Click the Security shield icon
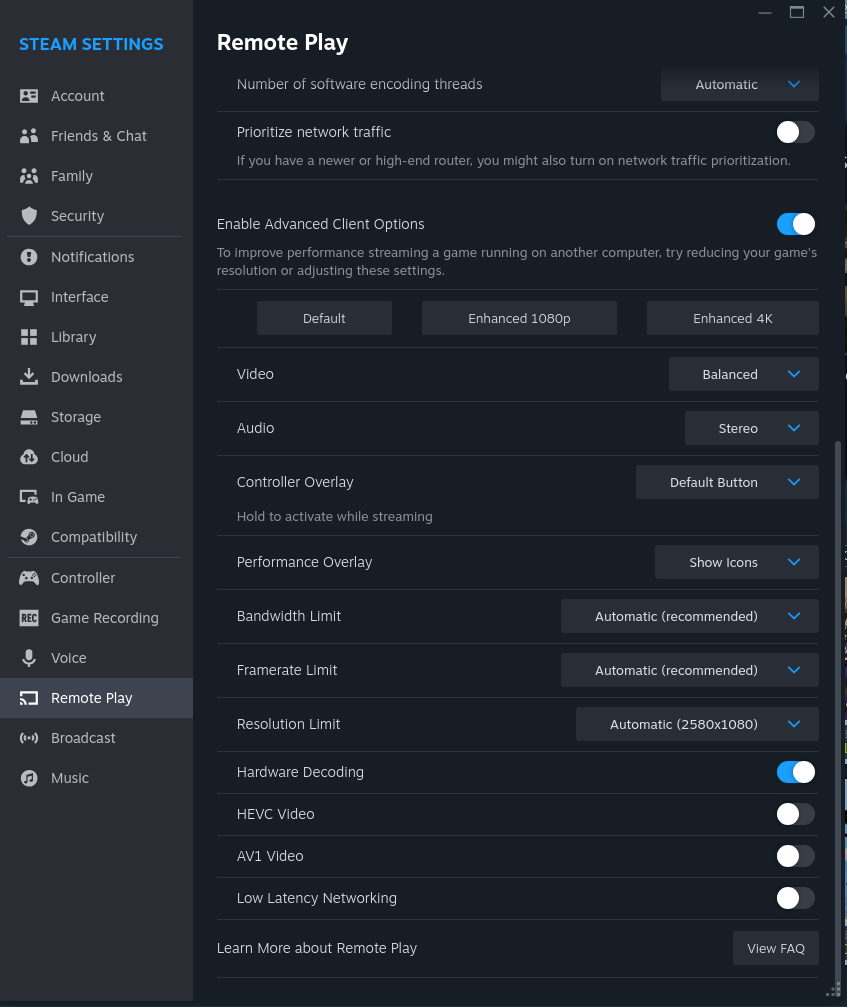Viewport: 847px width, 1007px height. [29, 216]
